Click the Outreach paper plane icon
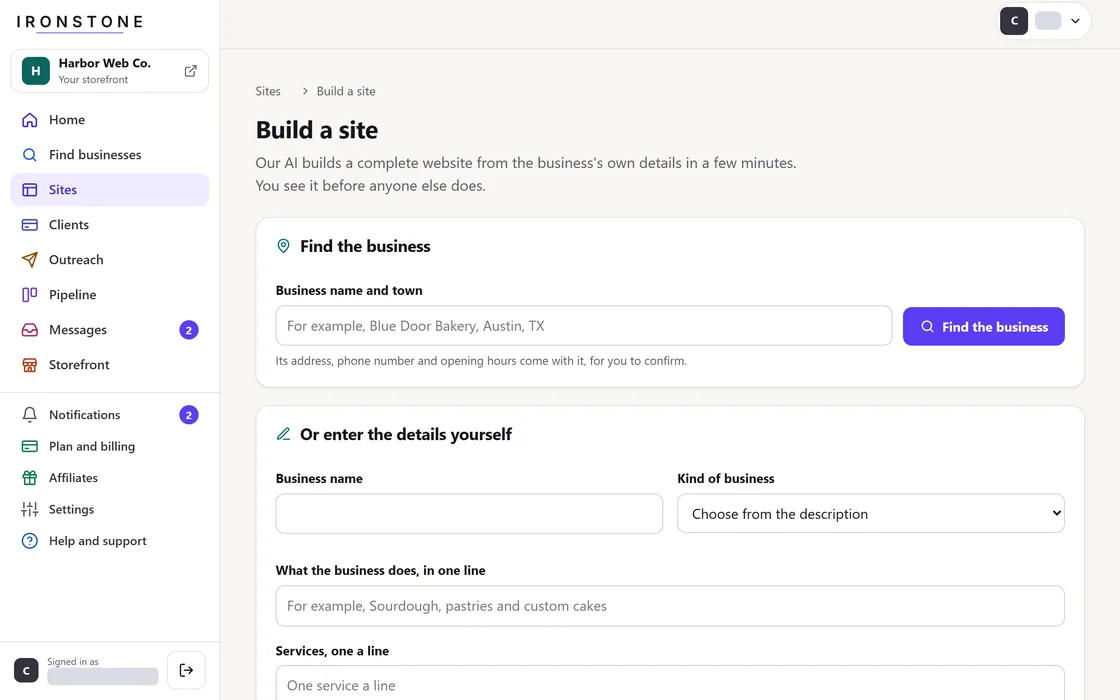This screenshot has width=1120, height=700. pyautogui.click(x=29, y=260)
